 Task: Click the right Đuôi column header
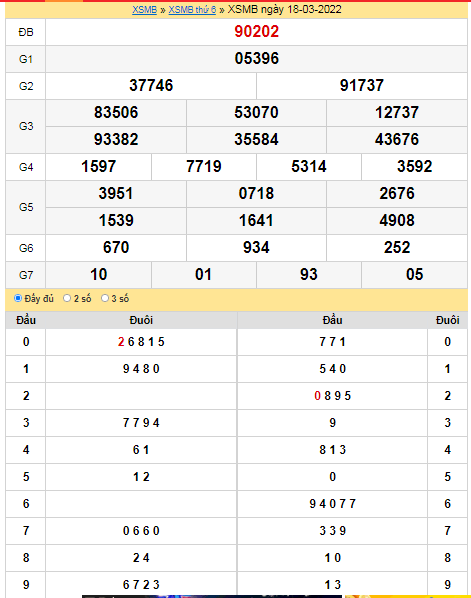click(x=448, y=320)
